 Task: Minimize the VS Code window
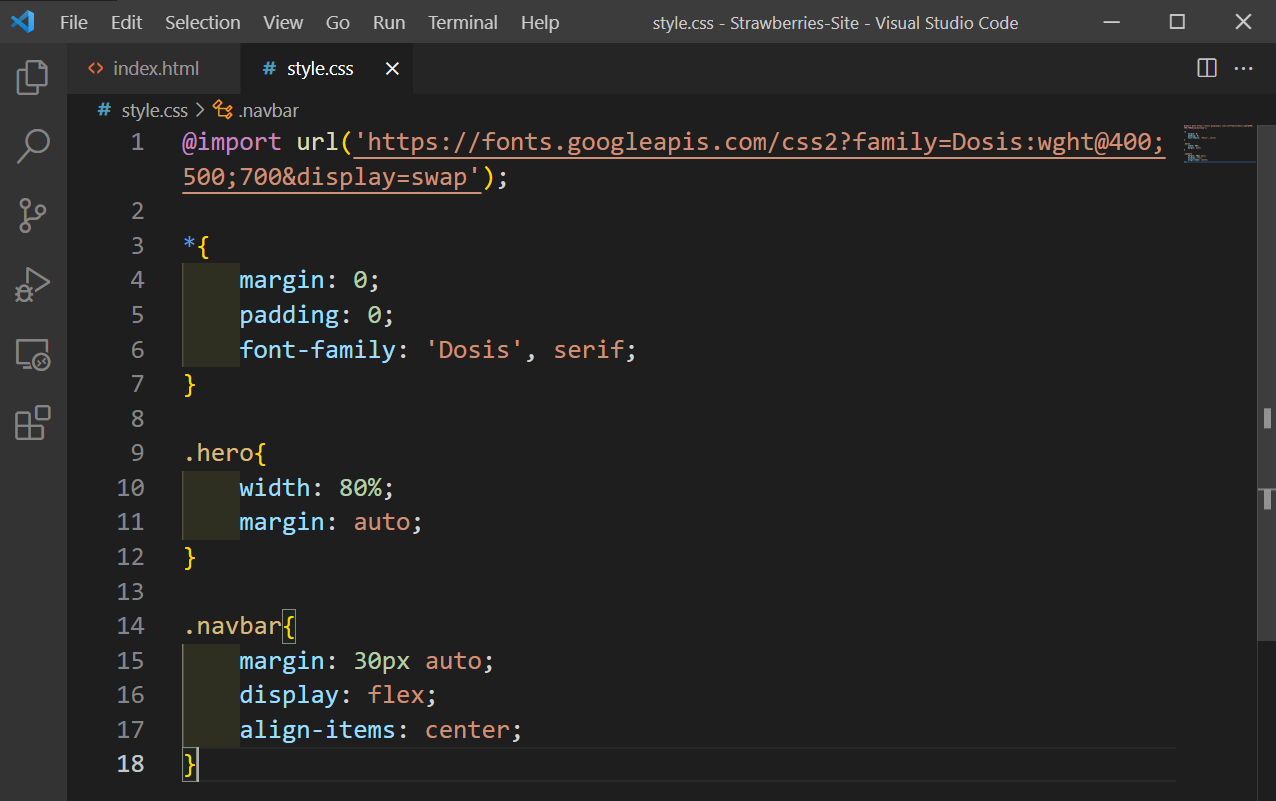1113,22
